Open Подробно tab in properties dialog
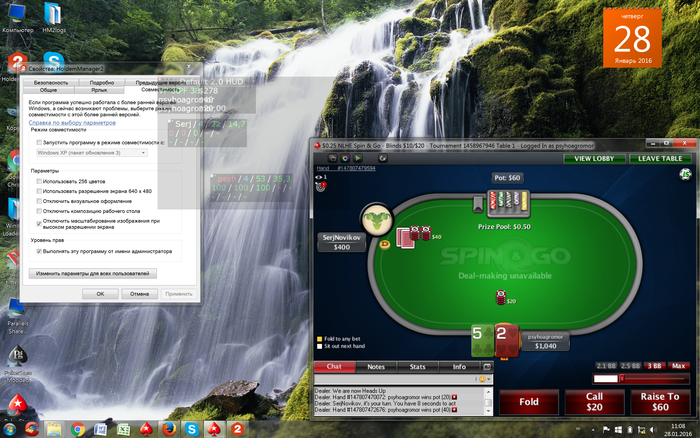The image size is (700, 438). [x=102, y=83]
